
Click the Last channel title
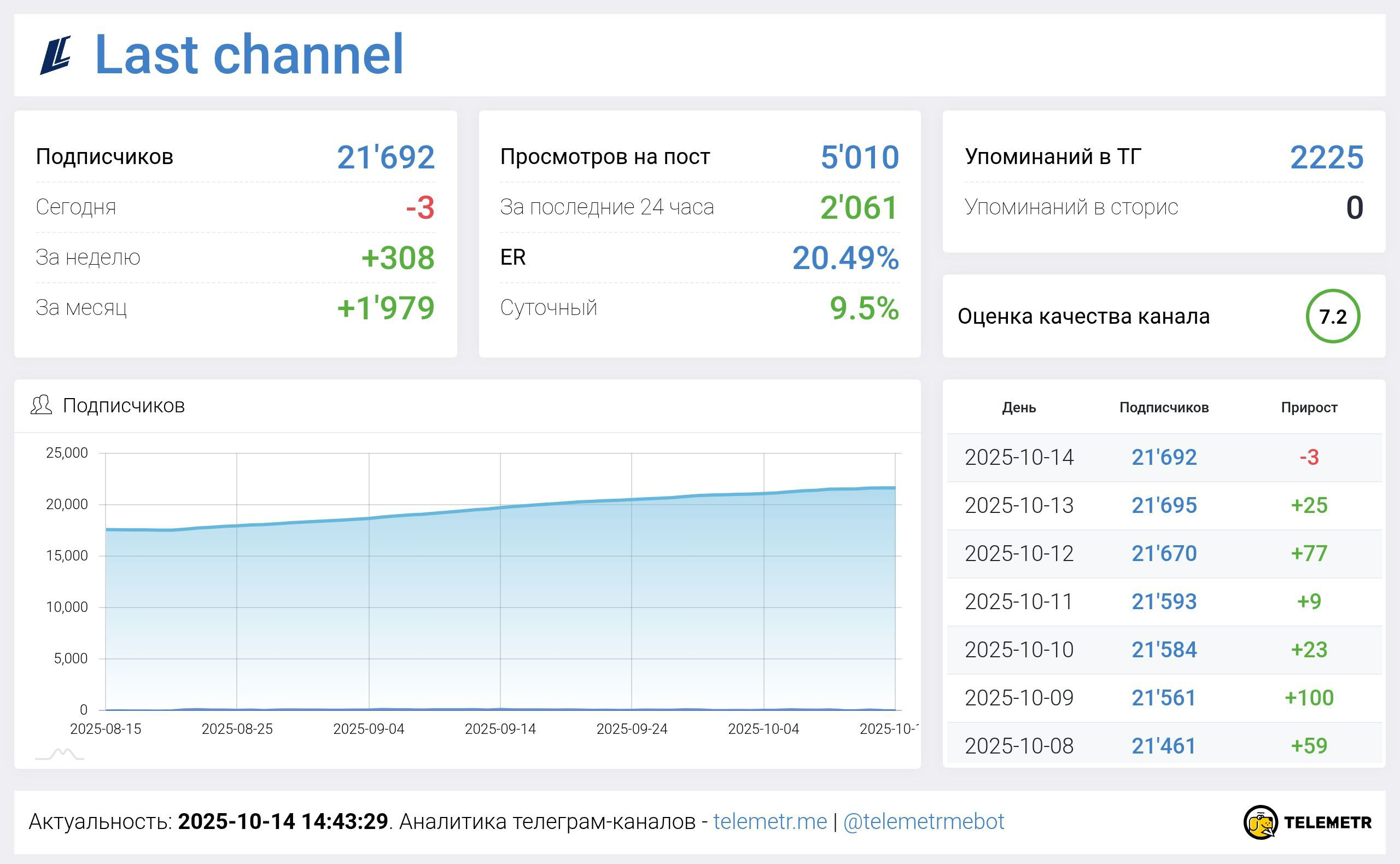point(249,55)
